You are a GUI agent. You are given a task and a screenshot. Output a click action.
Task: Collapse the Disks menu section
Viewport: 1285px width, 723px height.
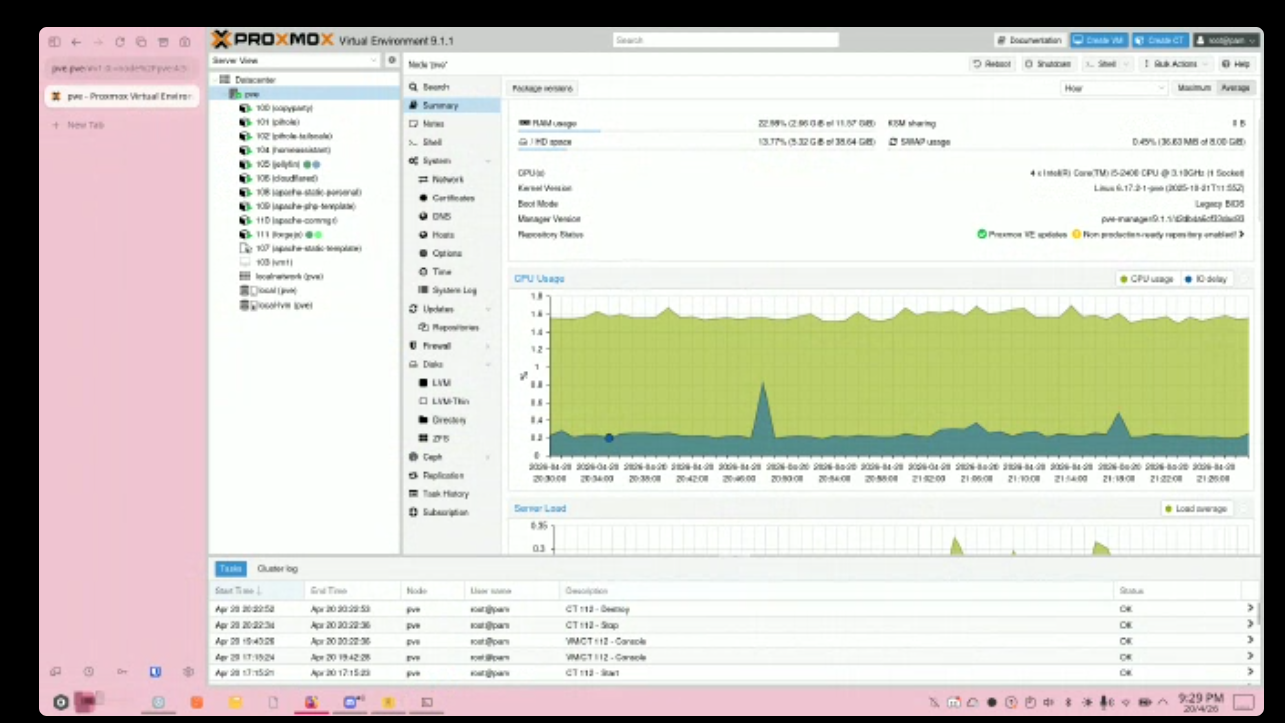(488, 365)
